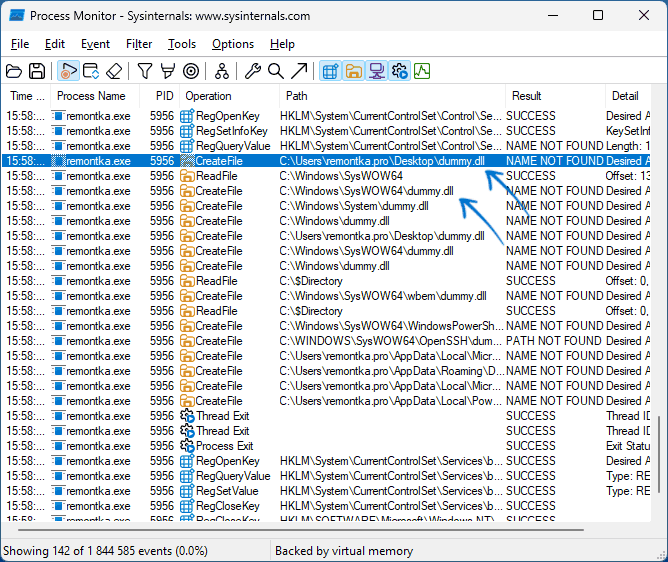Screen dimensions: 668x562
Task: Click the Process Monitor title bar app icon
Action: 17,16
